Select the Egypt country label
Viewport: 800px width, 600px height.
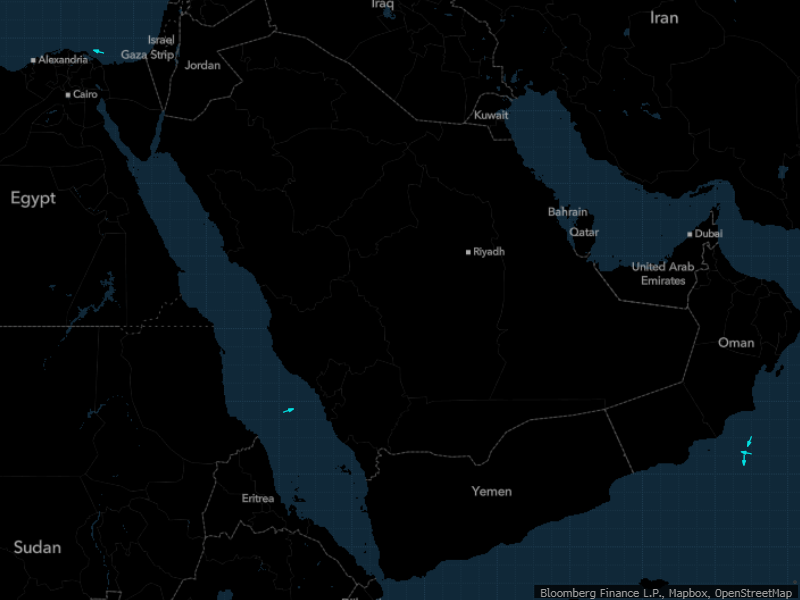pos(33,198)
